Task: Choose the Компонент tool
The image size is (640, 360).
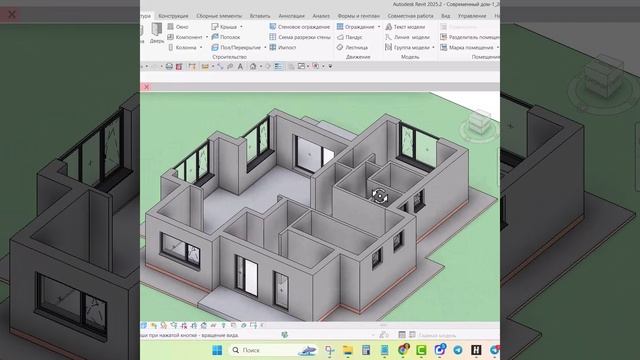Action: (185, 37)
